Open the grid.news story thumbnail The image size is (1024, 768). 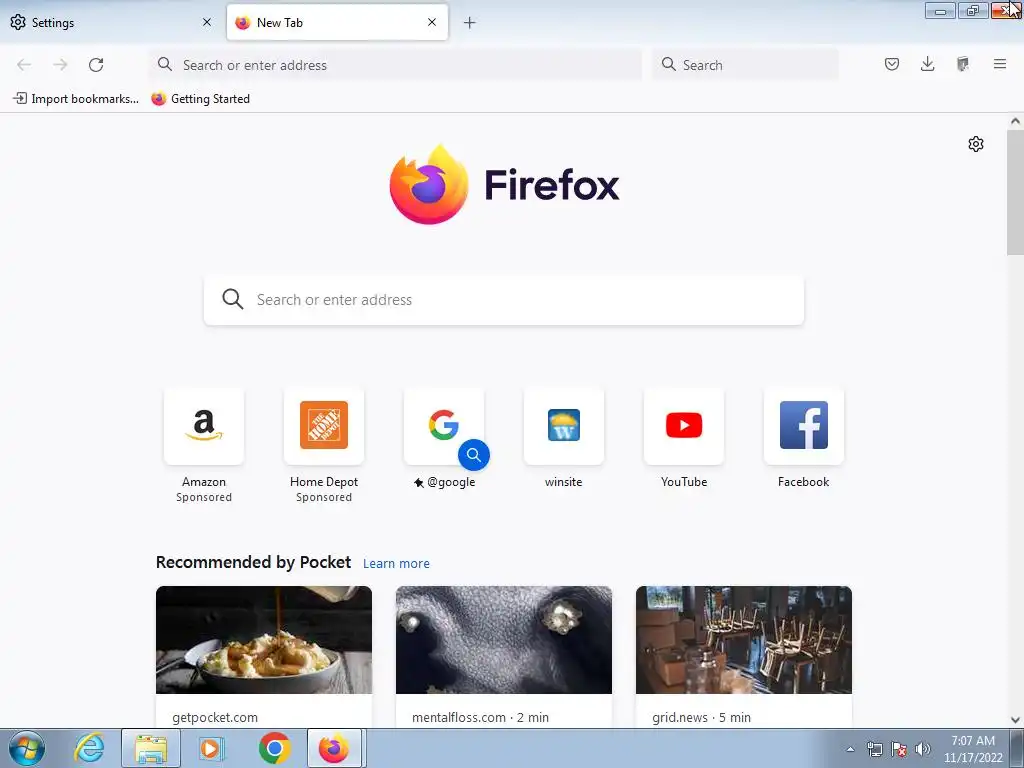(744, 640)
